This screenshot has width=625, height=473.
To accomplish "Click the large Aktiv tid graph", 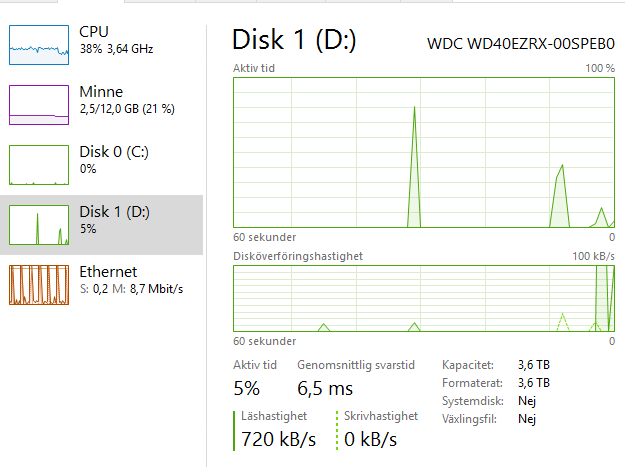I will coord(424,152).
